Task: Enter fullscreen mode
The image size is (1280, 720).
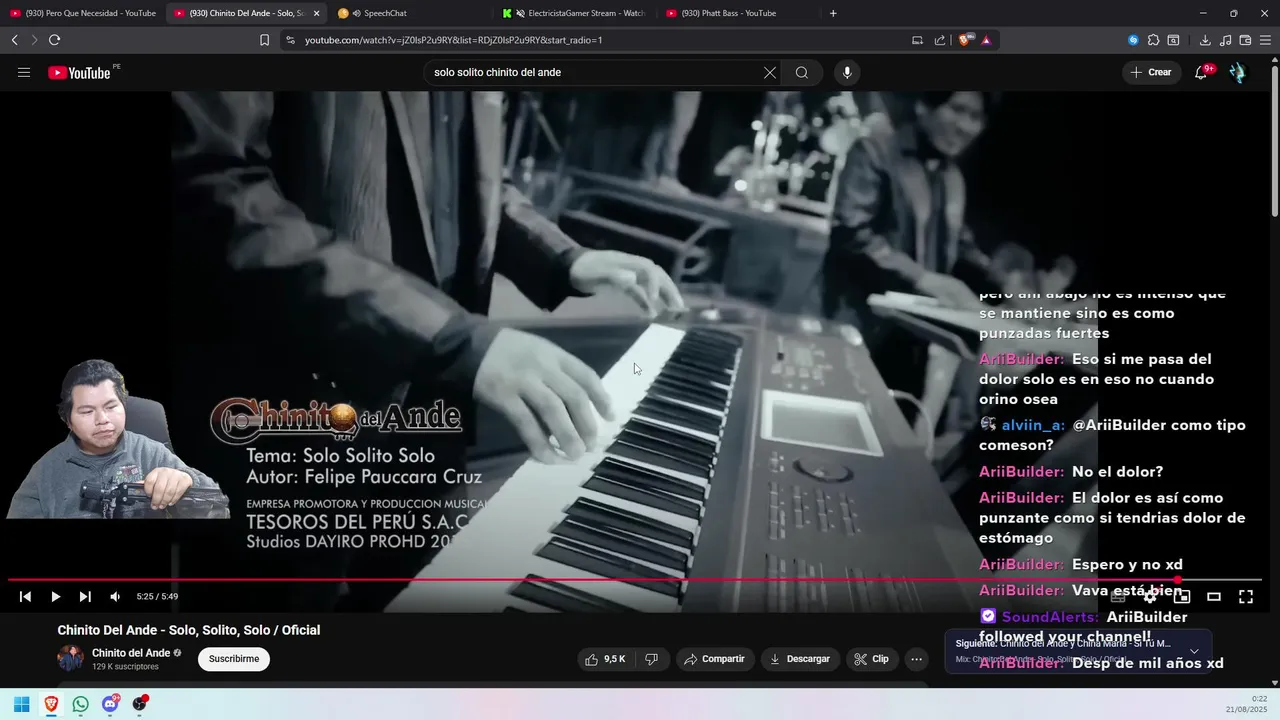Action: click(x=1246, y=597)
